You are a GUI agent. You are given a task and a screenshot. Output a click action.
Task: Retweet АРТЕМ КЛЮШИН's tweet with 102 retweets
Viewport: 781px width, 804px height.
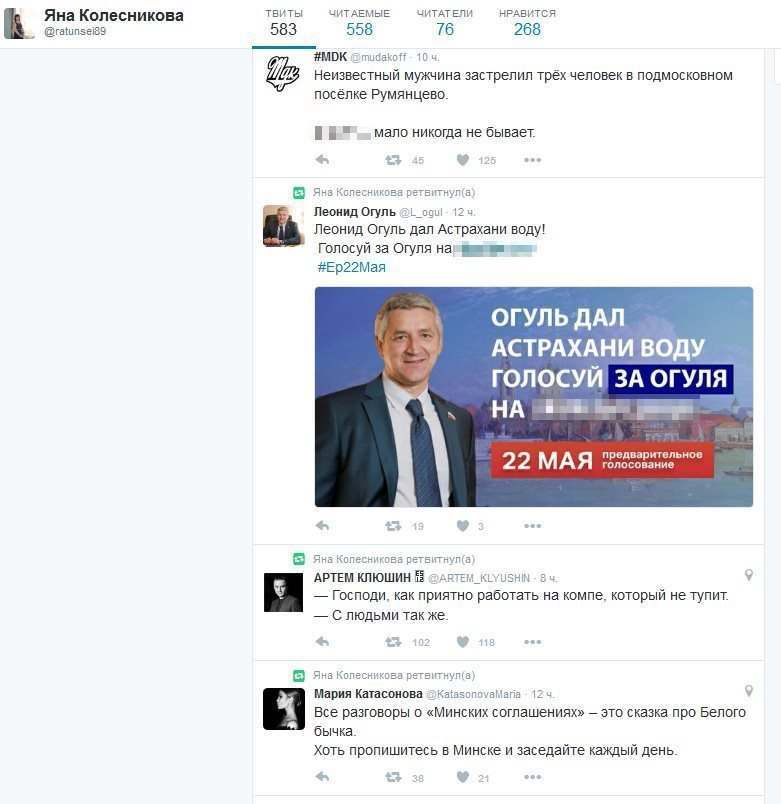393,641
